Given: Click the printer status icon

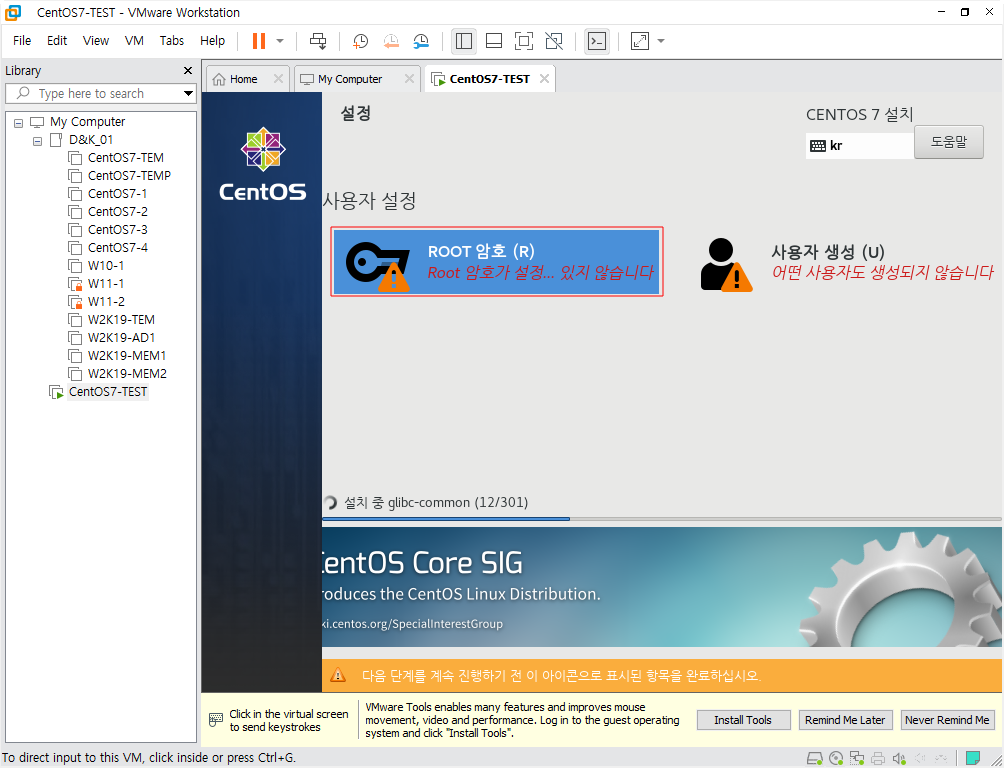Looking at the screenshot, I should [878, 758].
